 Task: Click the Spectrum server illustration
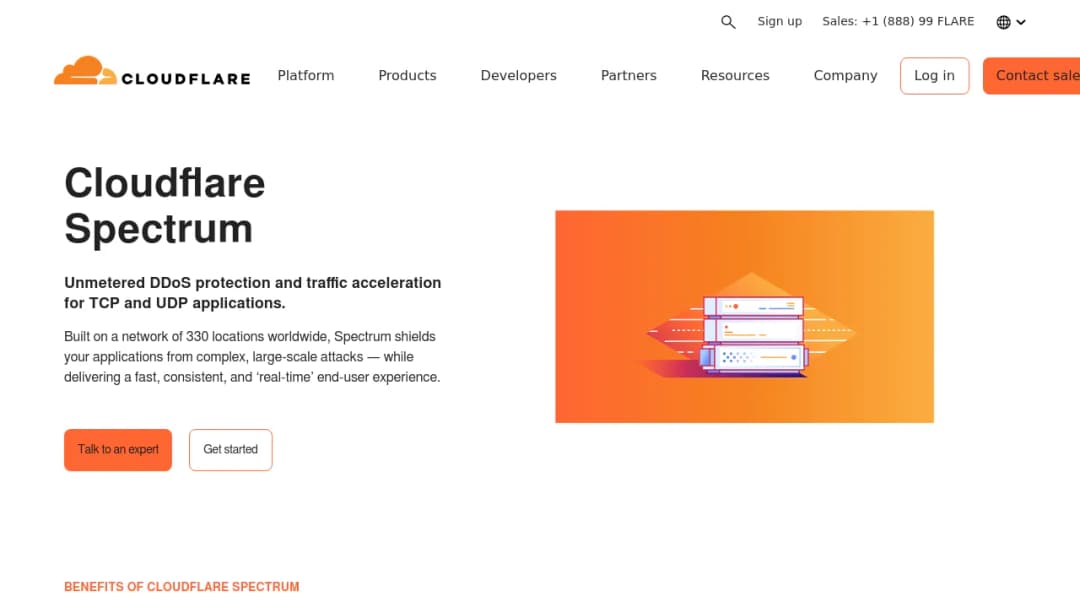(745, 317)
